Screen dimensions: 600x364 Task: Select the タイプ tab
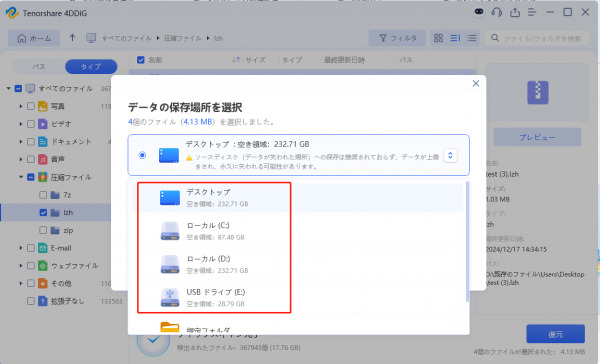coord(91,67)
